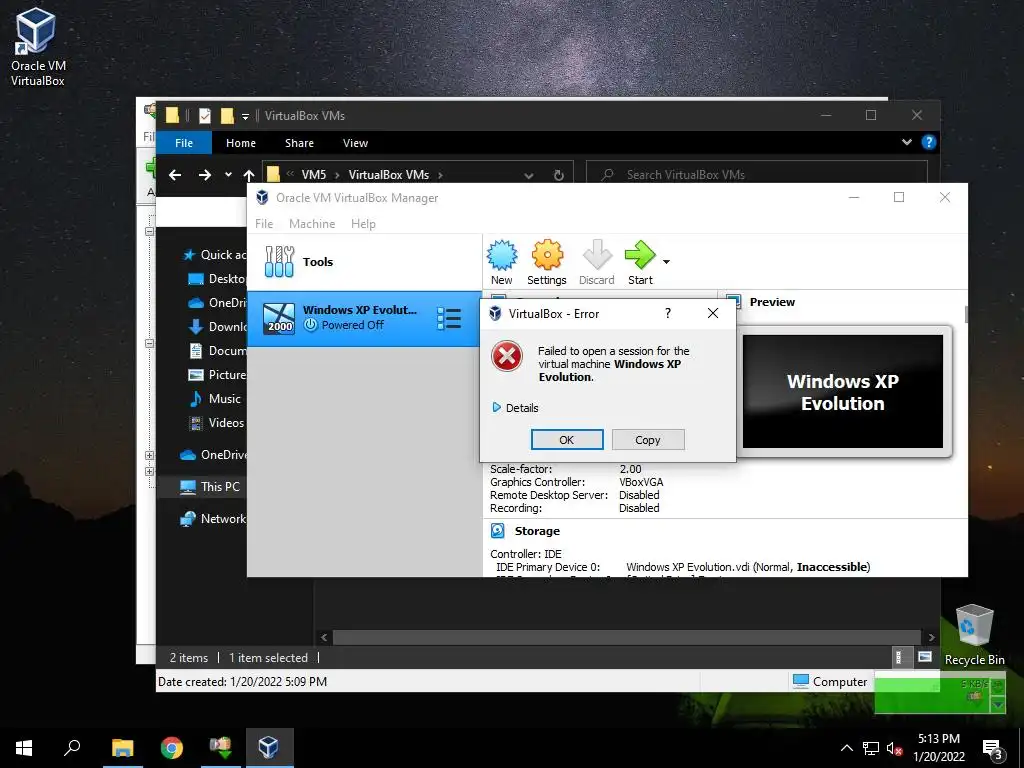Image resolution: width=1024 pixels, height=768 pixels.
Task: Open Start button dropdown arrow
Action: pos(666,262)
